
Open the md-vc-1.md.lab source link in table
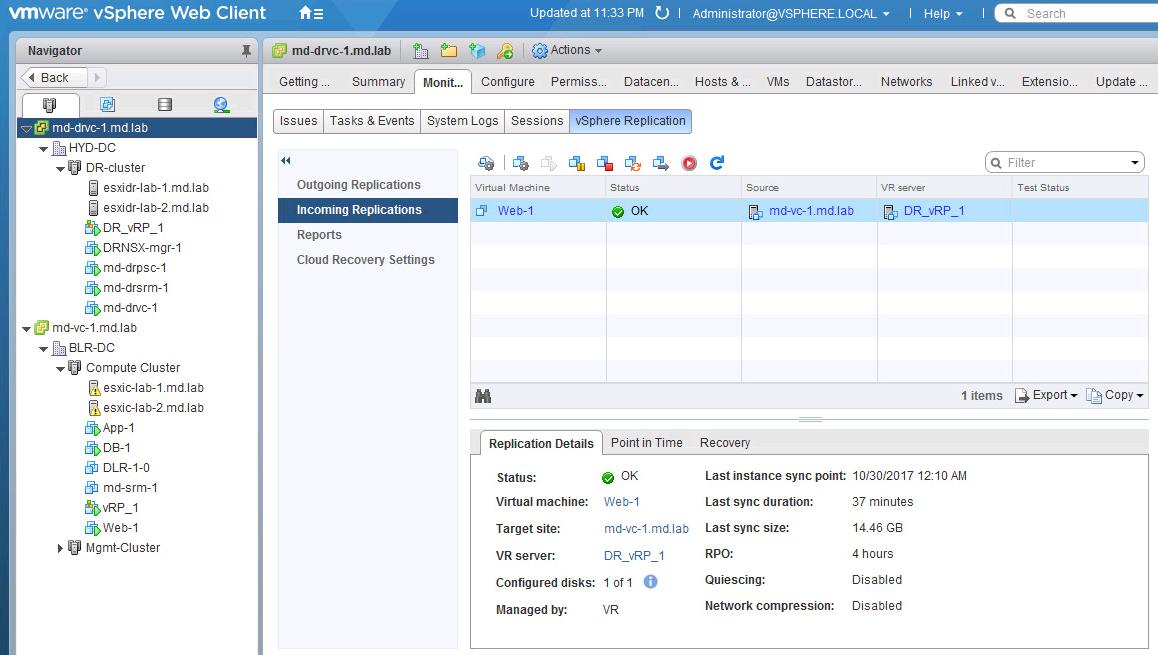(811, 210)
